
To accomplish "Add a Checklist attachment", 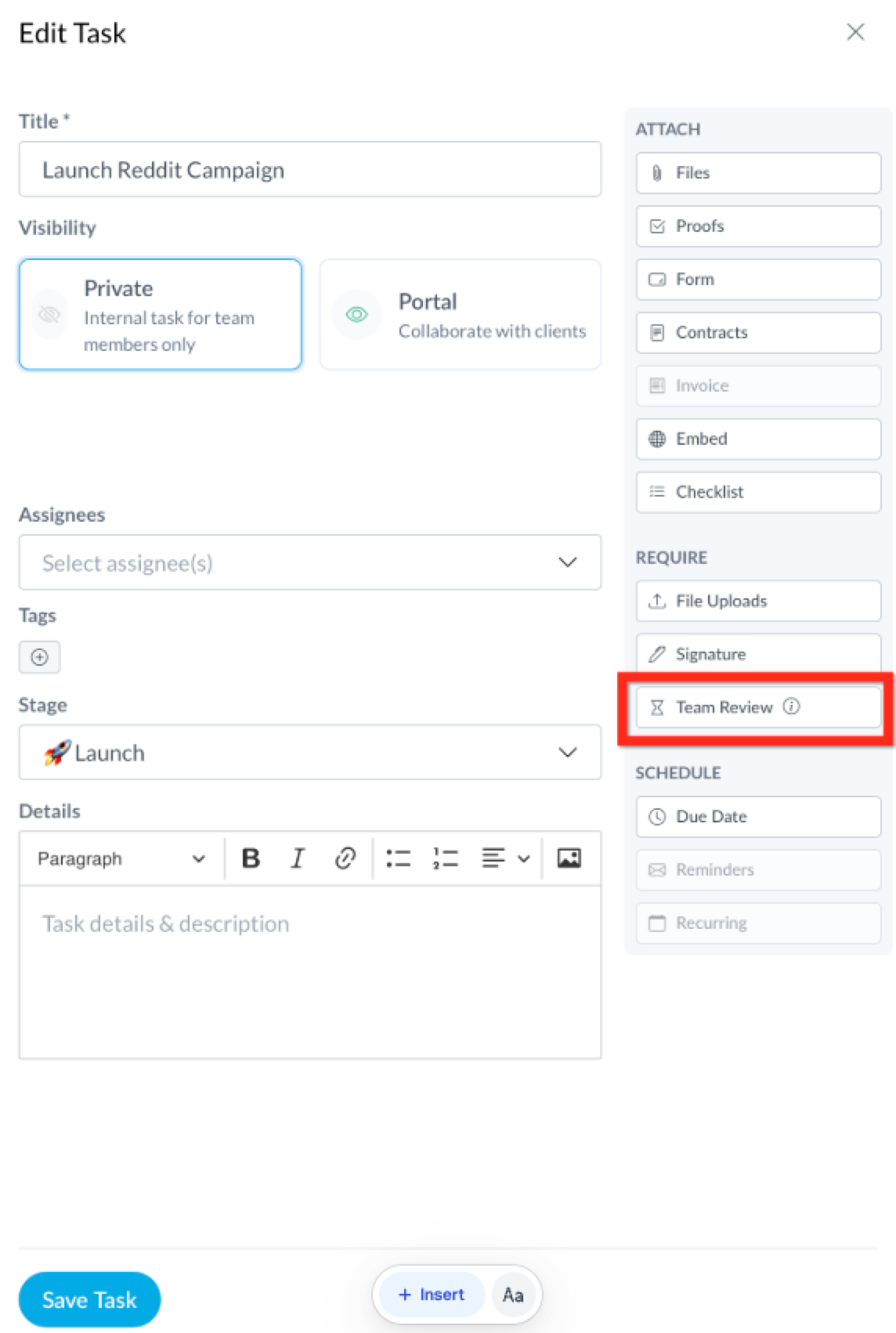I will (x=758, y=492).
